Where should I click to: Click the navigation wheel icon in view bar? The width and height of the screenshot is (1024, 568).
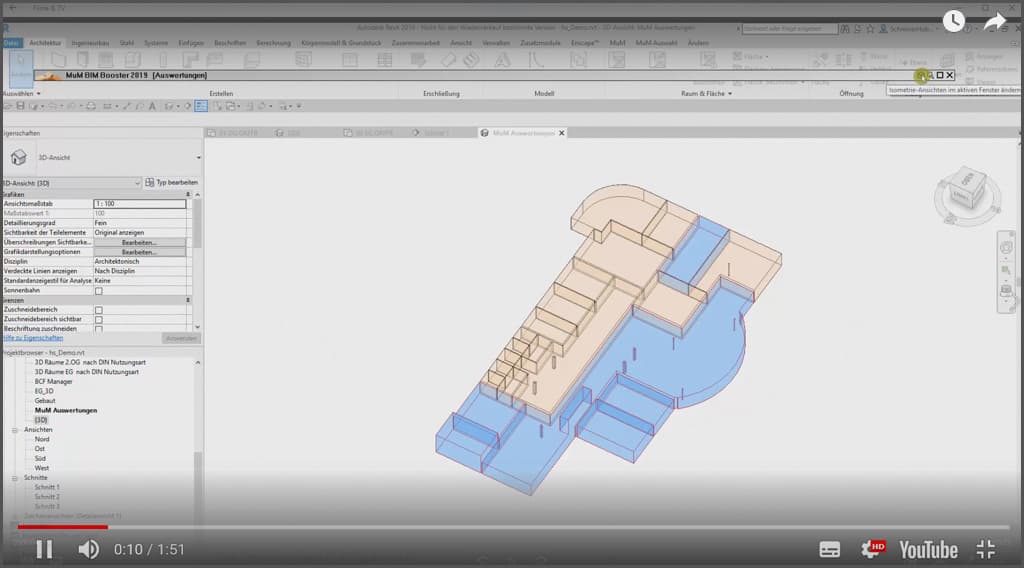click(x=1006, y=247)
